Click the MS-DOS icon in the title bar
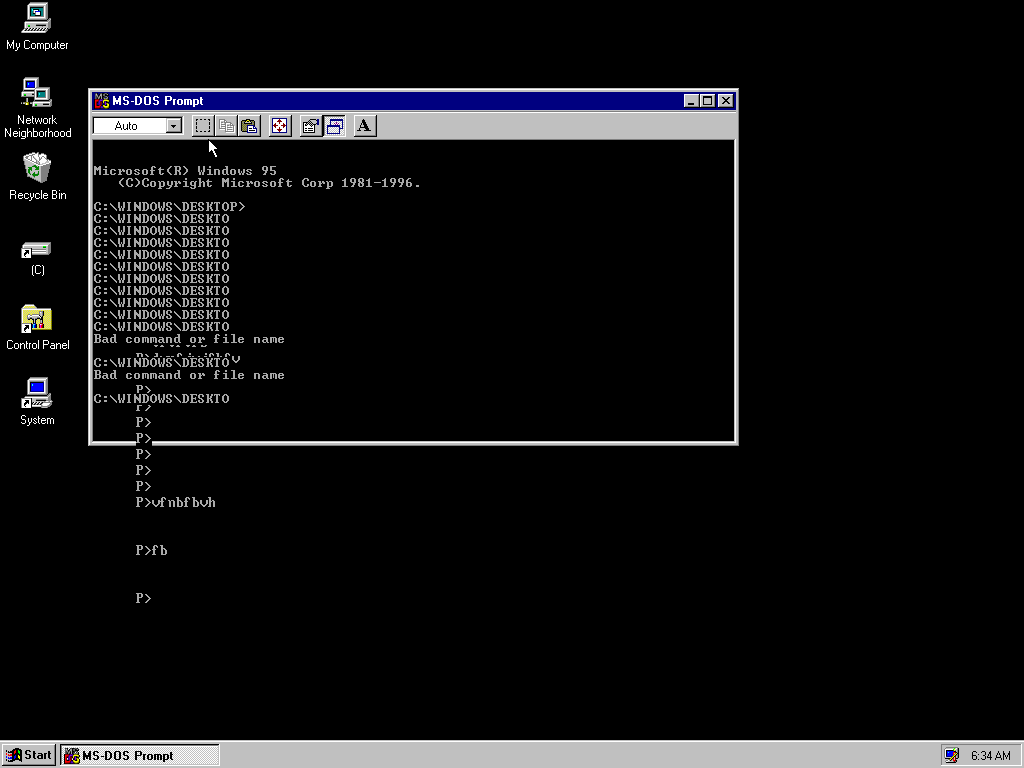 pos(101,100)
